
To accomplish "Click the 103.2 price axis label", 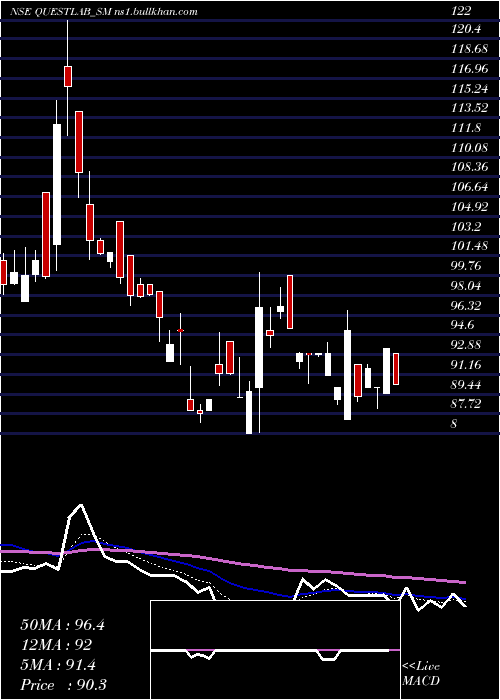I will coord(466,227).
